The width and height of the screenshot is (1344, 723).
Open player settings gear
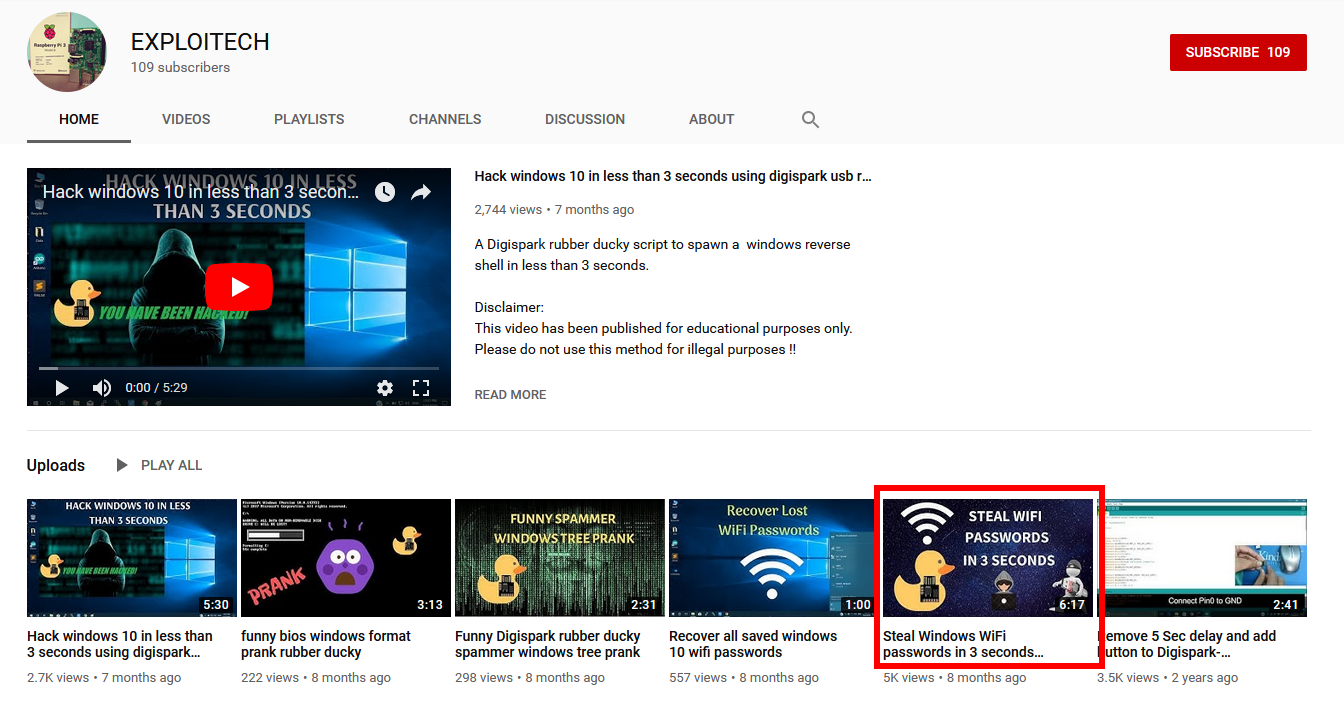coord(385,387)
